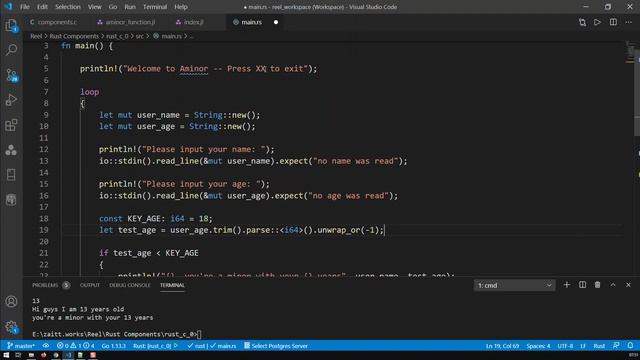
Task: Click the Reel breadcrumb segment
Action: 36,36
